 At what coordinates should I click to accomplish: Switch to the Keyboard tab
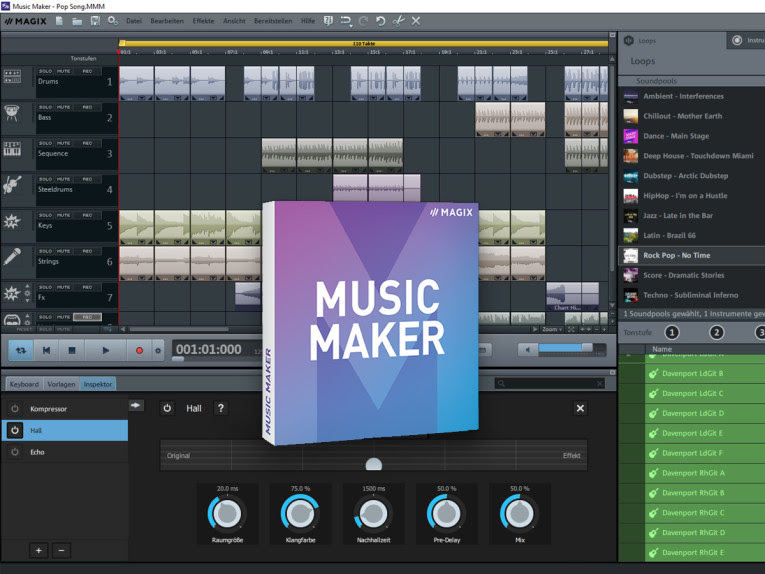click(x=24, y=384)
